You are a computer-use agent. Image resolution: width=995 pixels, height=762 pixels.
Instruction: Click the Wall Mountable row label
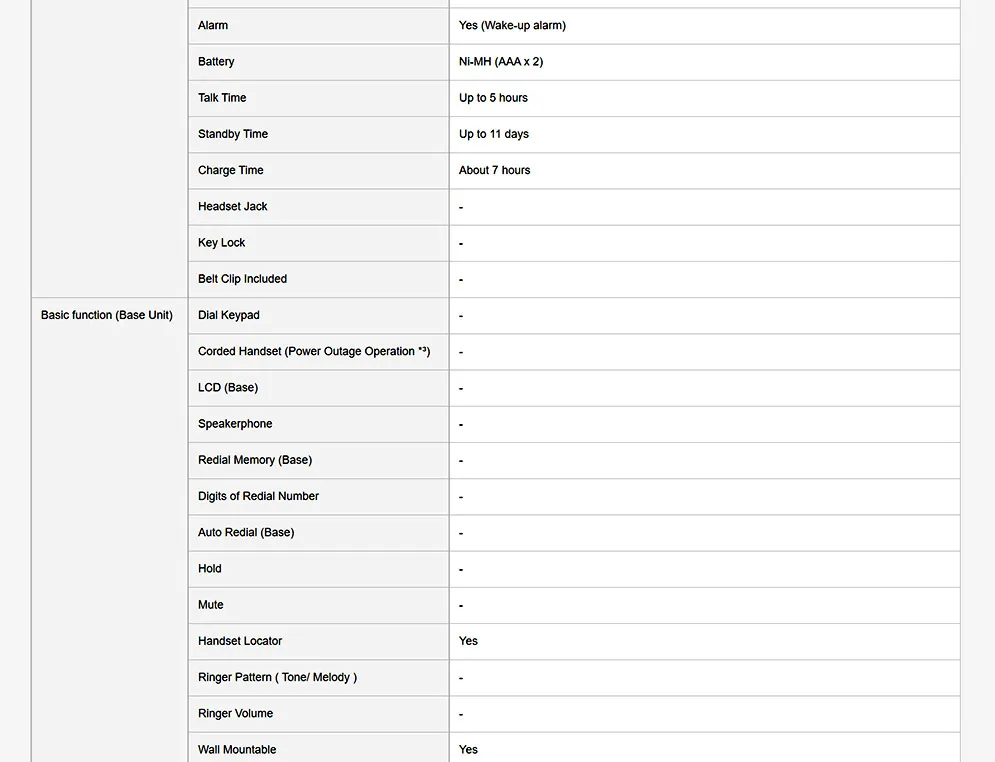pyautogui.click(x=237, y=749)
